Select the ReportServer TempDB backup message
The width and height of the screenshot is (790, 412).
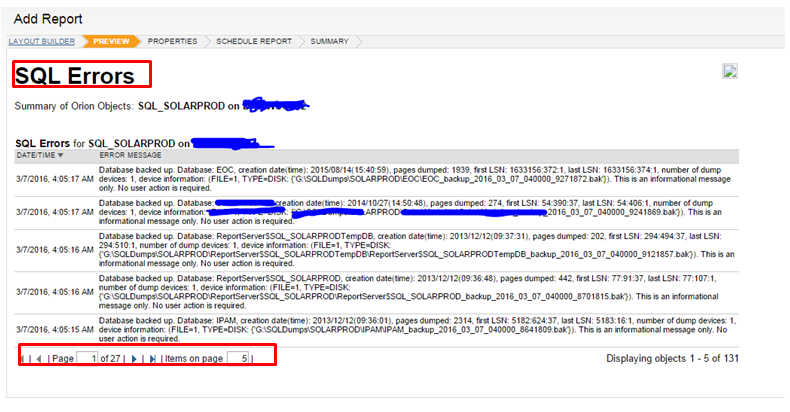point(417,249)
